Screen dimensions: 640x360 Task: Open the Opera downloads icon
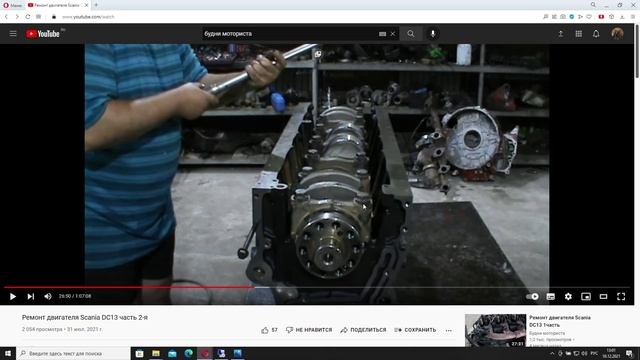[x=622, y=17]
